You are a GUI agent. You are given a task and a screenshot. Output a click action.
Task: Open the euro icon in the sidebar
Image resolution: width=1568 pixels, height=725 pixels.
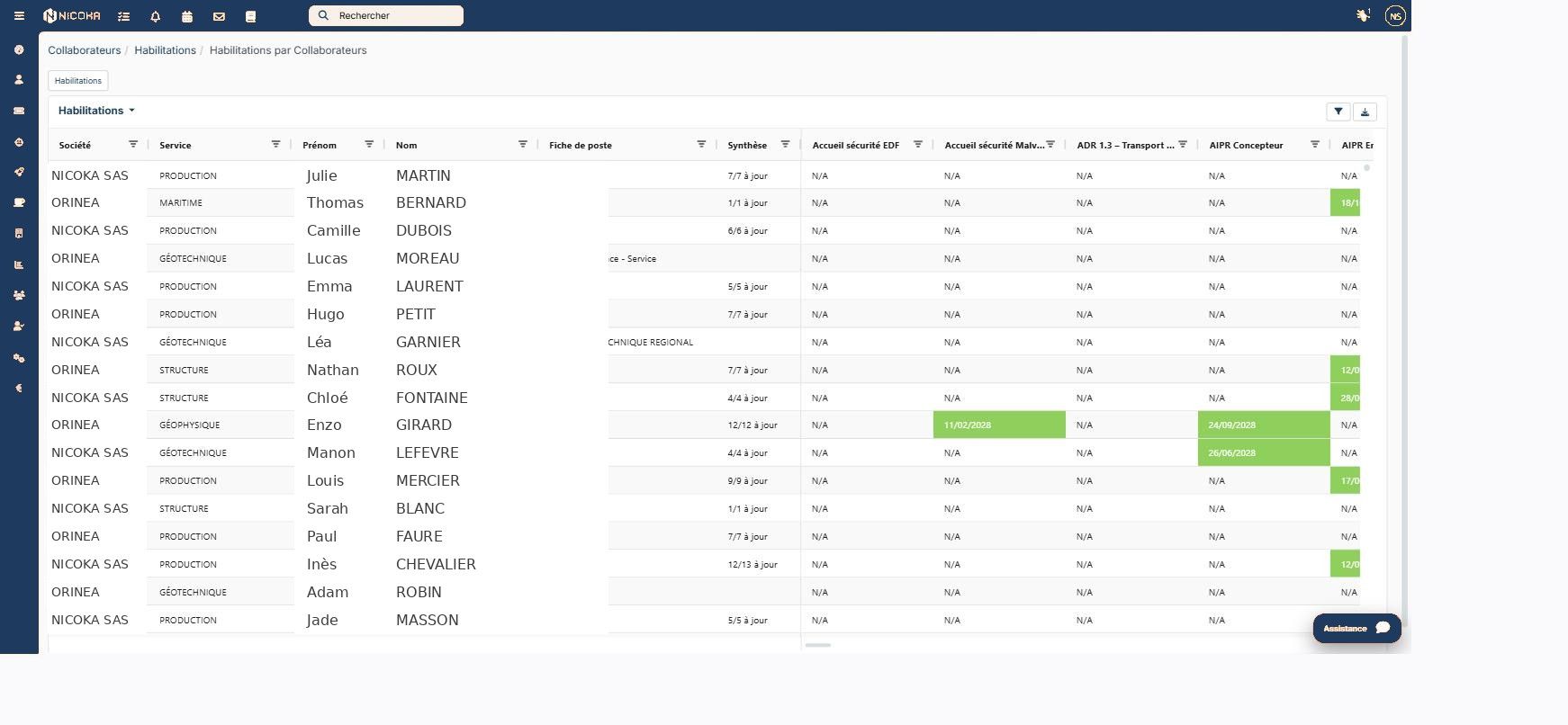click(x=19, y=389)
